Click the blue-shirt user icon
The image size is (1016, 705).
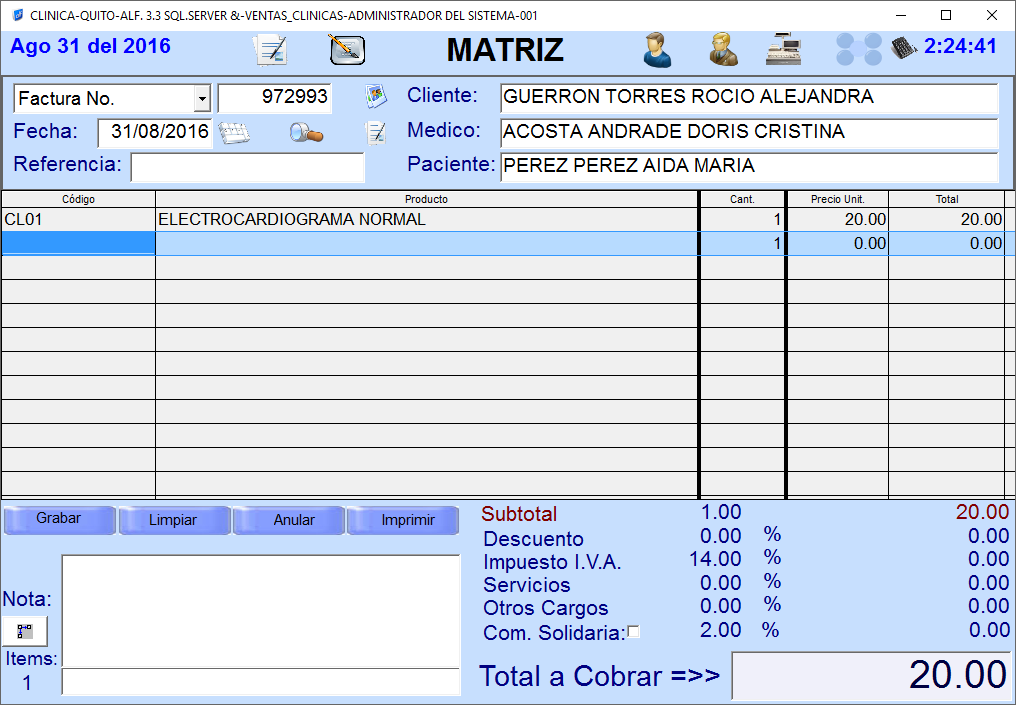657,50
